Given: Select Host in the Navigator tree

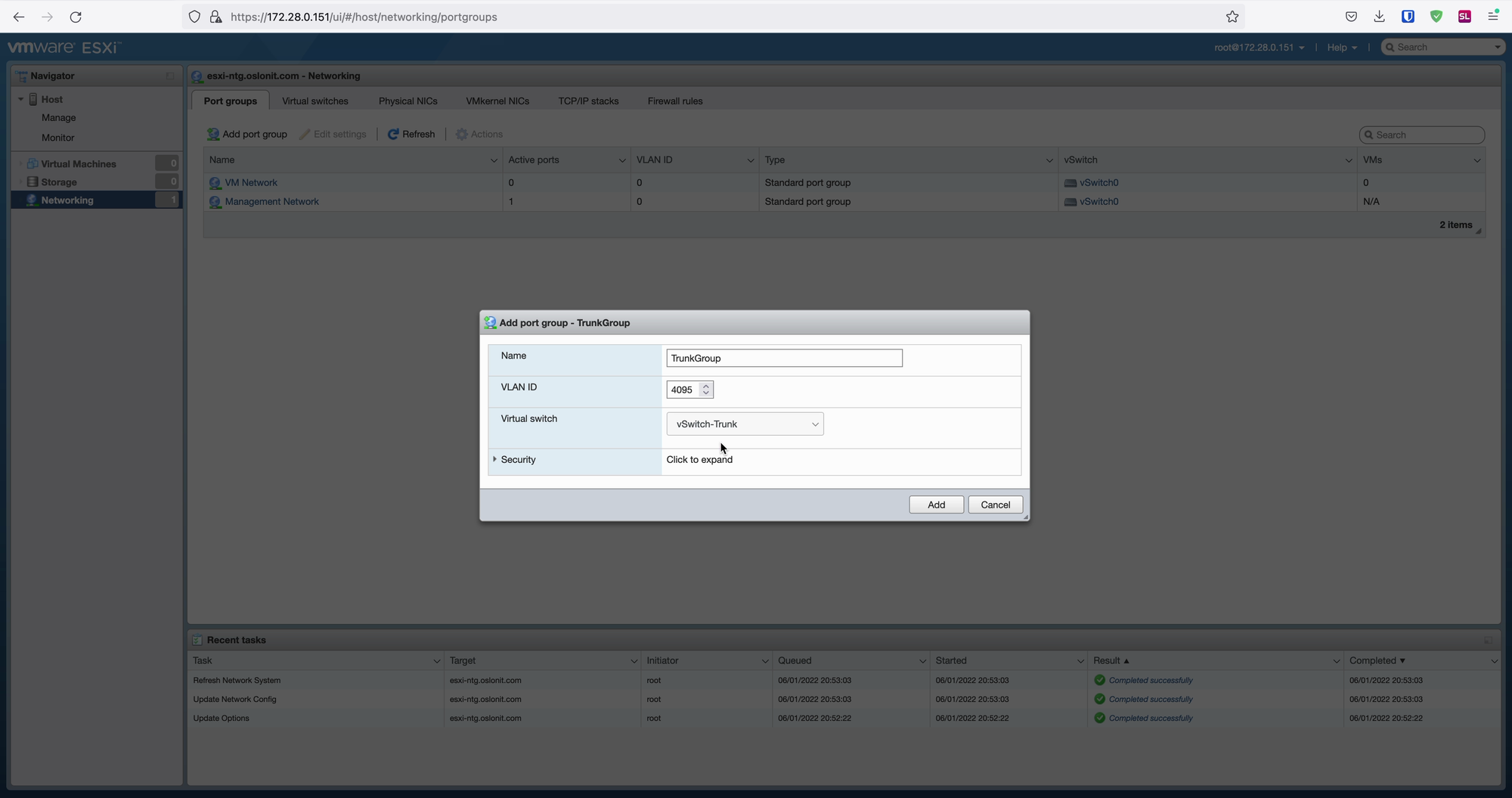Looking at the screenshot, I should click(x=51, y=99).
